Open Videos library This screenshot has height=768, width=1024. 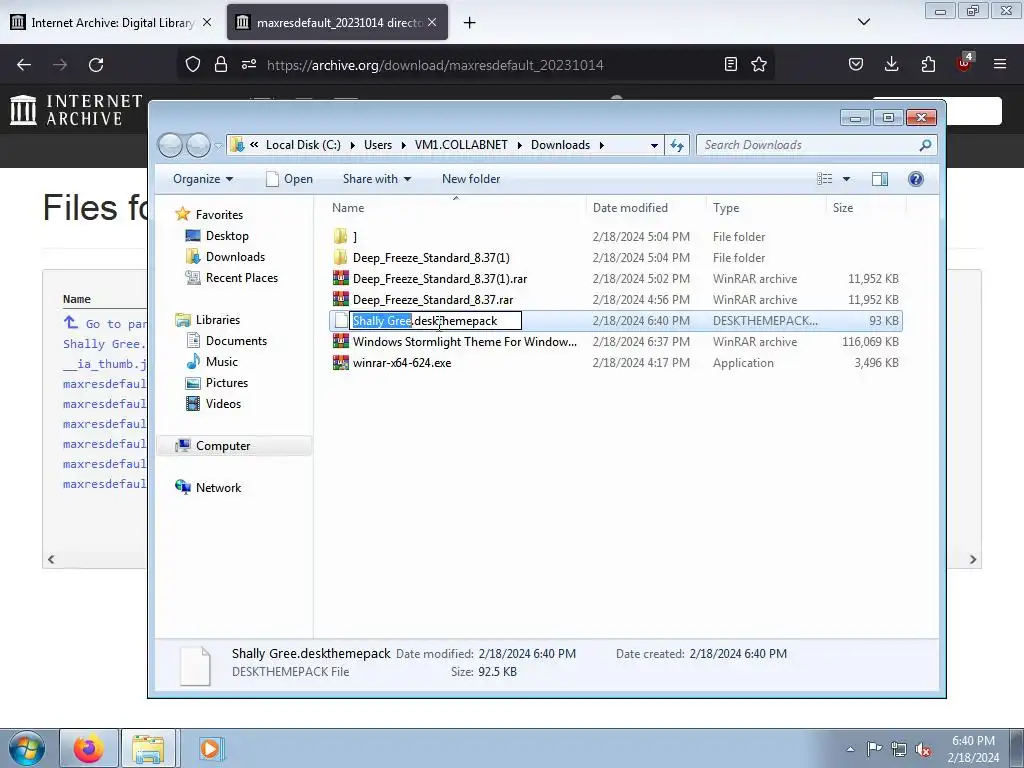pyautogui.click(x=214, y=404)
